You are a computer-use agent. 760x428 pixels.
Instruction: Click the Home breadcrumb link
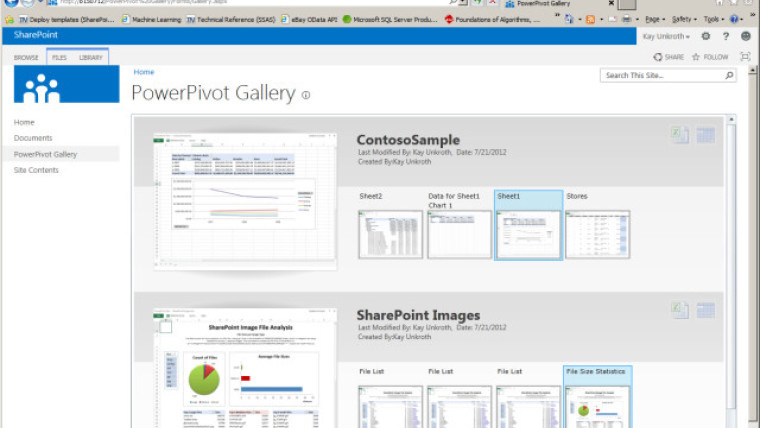(x=144, y=72)
